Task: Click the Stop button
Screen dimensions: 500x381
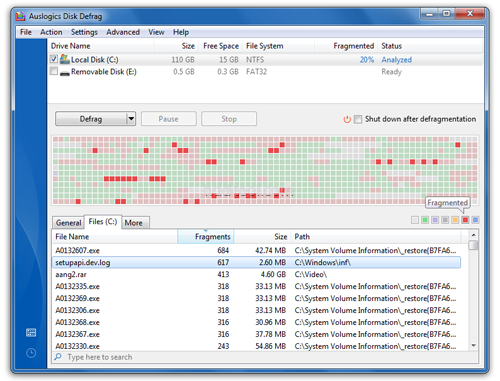Action: click(x=229, y=119)
